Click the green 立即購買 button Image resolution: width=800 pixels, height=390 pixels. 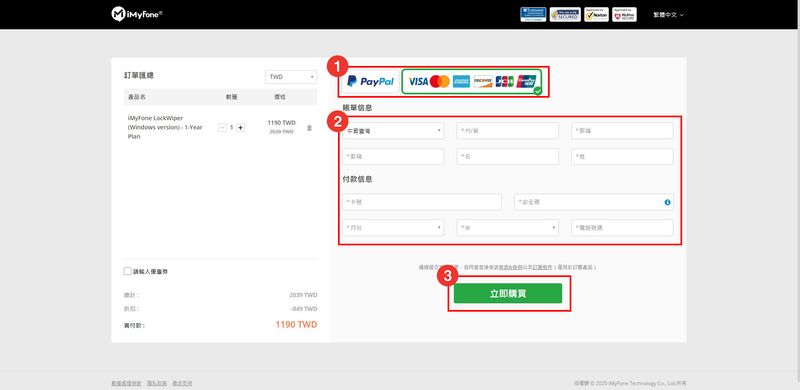[508, 294]
